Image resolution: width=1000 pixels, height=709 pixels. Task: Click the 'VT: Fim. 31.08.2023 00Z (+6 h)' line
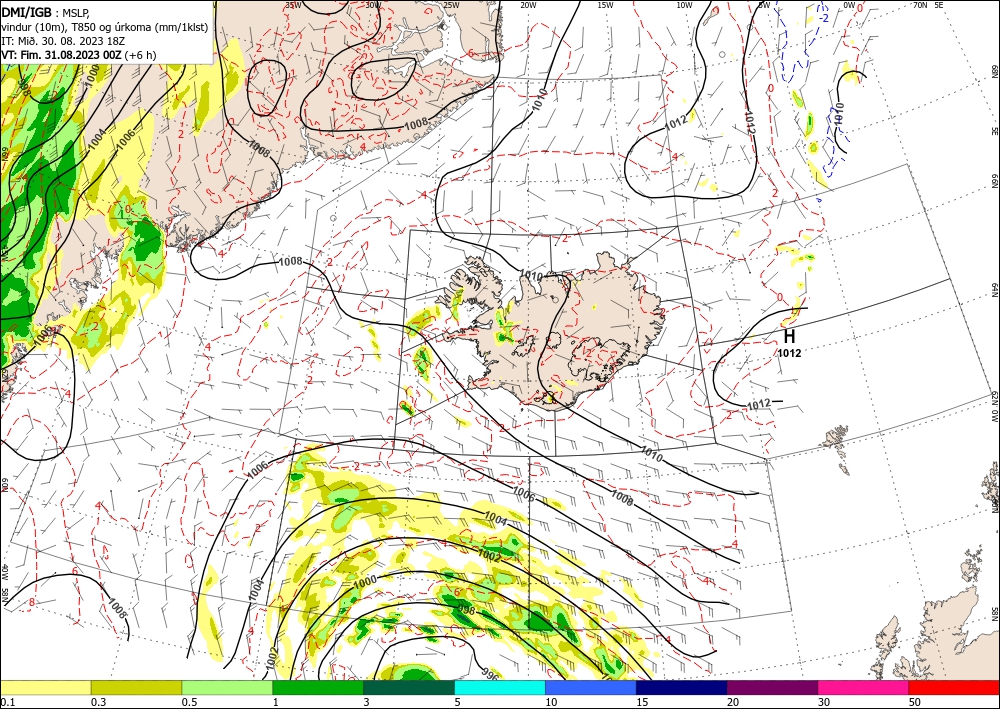pos(78,55)
